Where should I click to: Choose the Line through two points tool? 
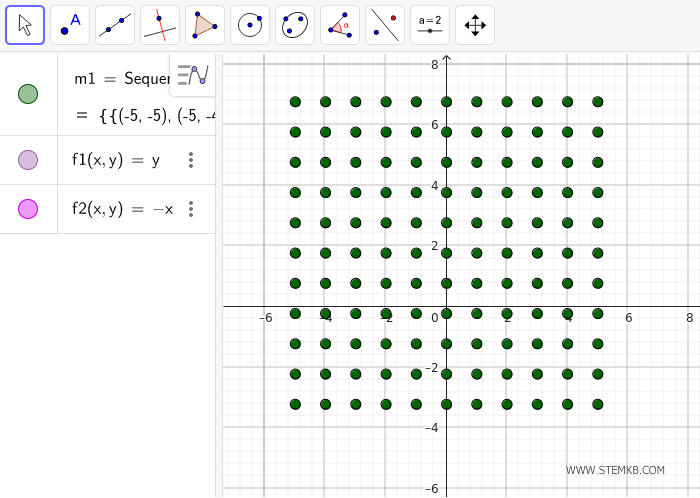click(115, 25)
